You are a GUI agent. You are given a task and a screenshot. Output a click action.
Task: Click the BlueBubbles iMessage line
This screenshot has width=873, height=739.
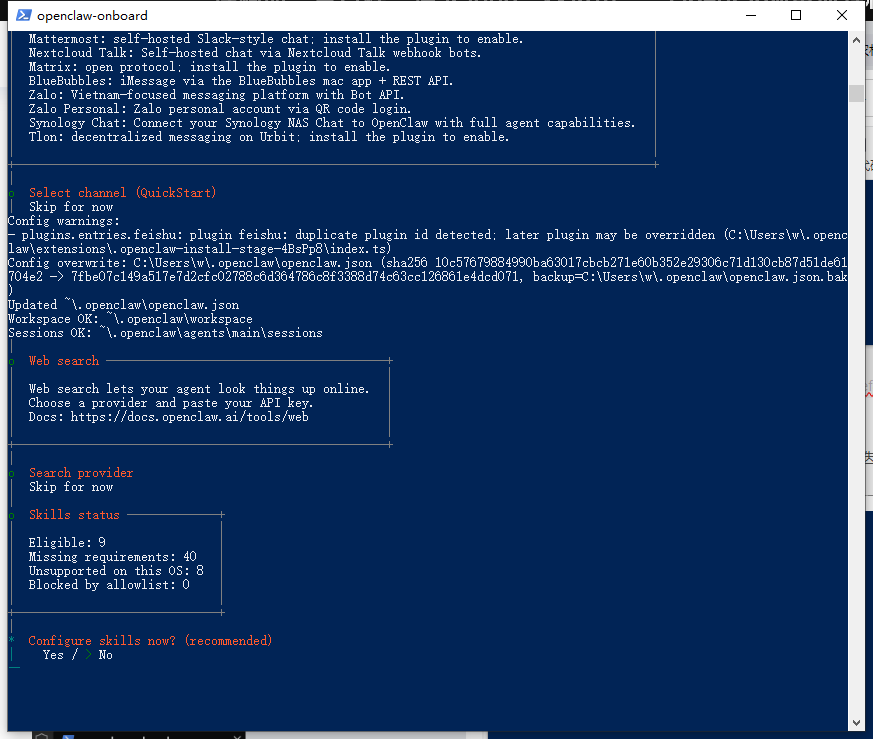(x=241, y=81)
